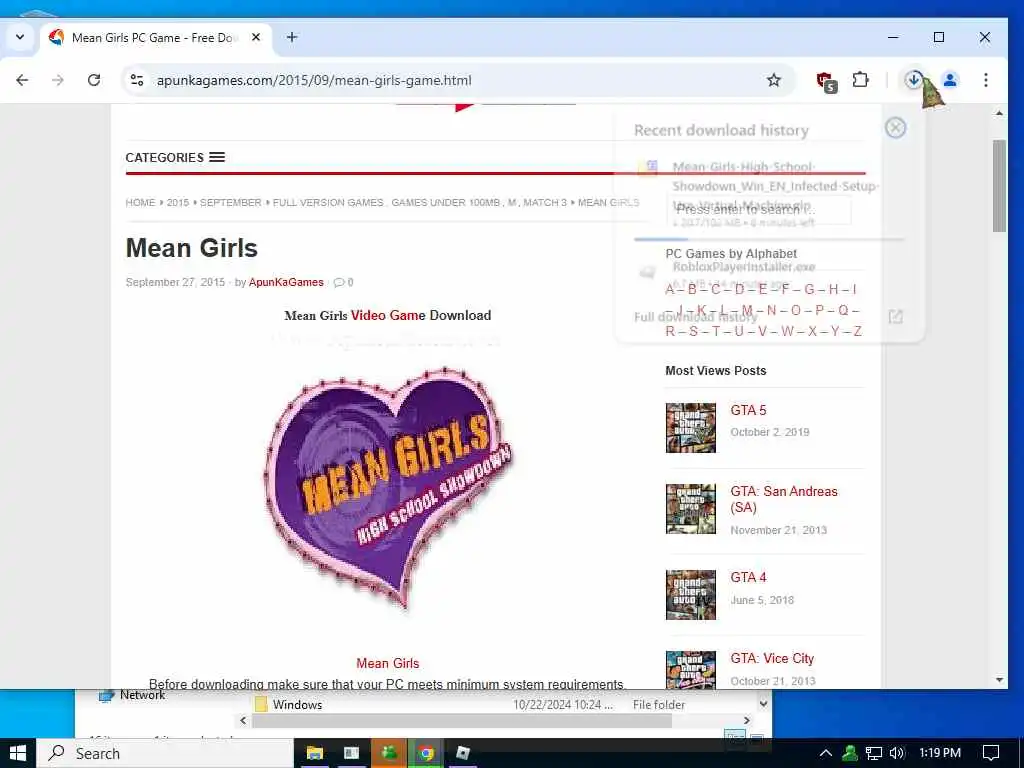Image resolution: width=1024 pixels, height=768 pixels.
Task: Click the open-in-new-tab download history icon
Action: 895,317
